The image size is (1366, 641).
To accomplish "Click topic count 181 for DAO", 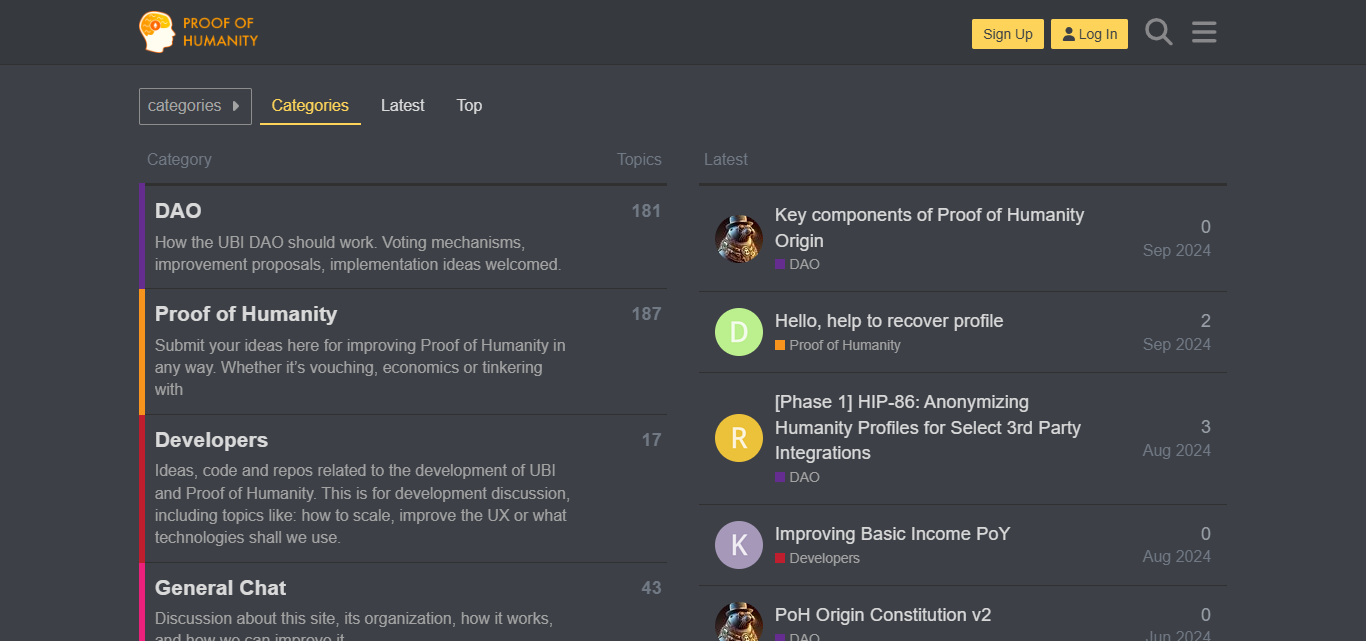I will tap(646, 211).
